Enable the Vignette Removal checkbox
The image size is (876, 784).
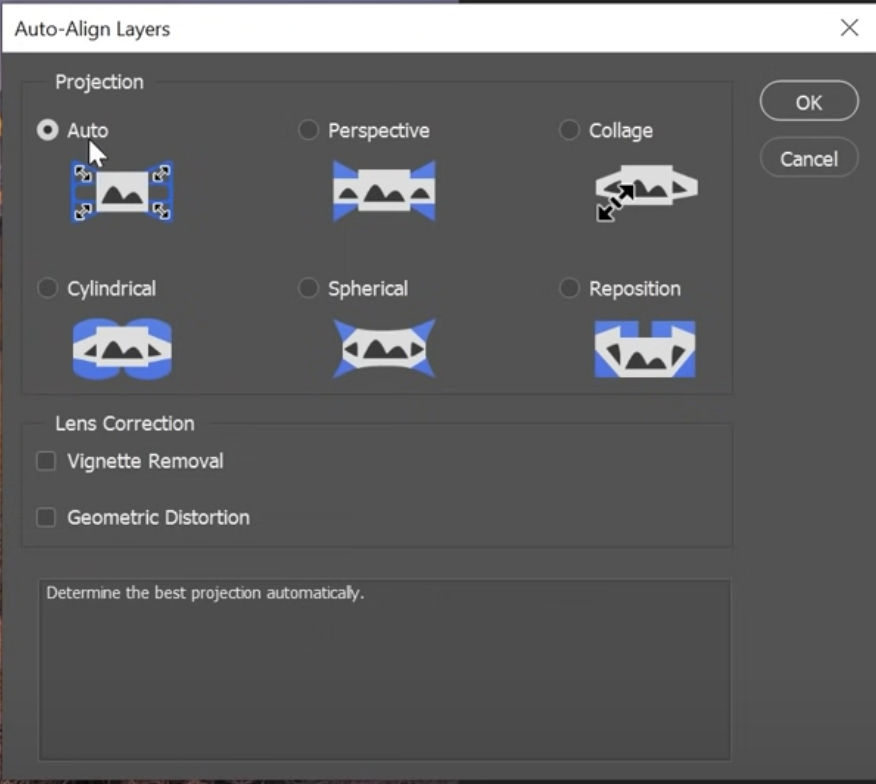(x=46, y=462)
